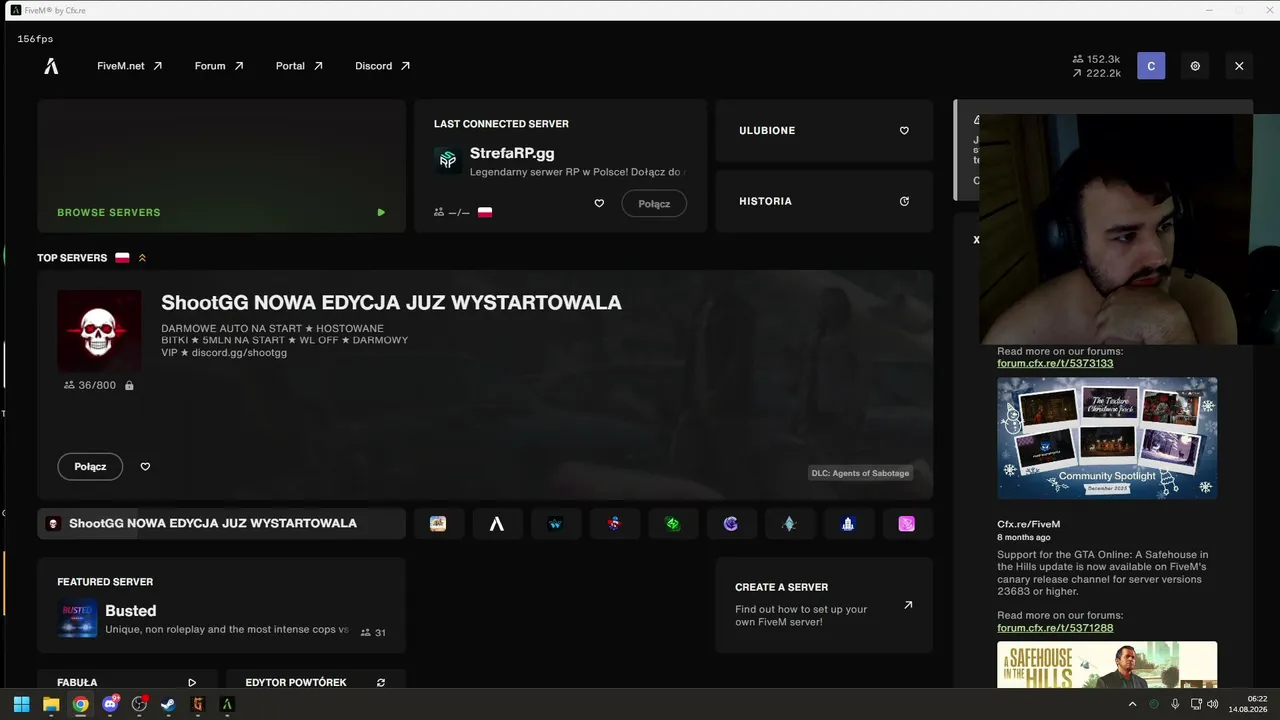Open the Browse Servers panel
The image size is (1280, 720).
point(221,166)
